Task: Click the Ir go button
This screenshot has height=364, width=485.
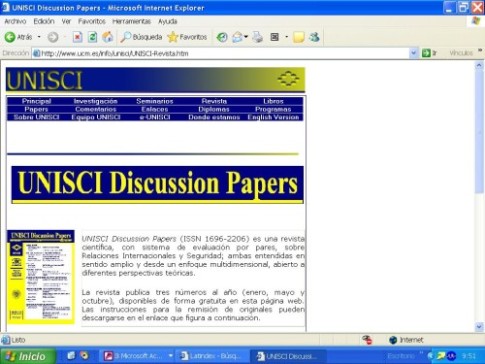Action: pyautogui.click(x=429, y=53)
